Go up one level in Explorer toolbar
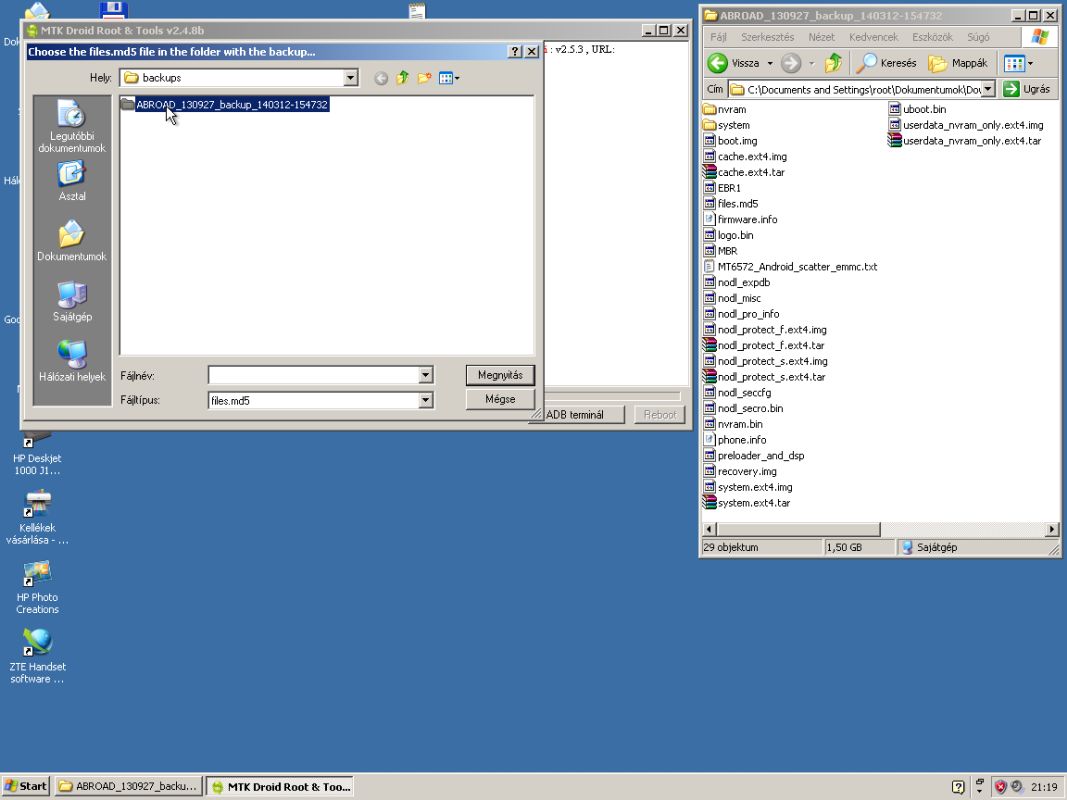The width and height of the screenshot is (1067, 800). point(833,63)
